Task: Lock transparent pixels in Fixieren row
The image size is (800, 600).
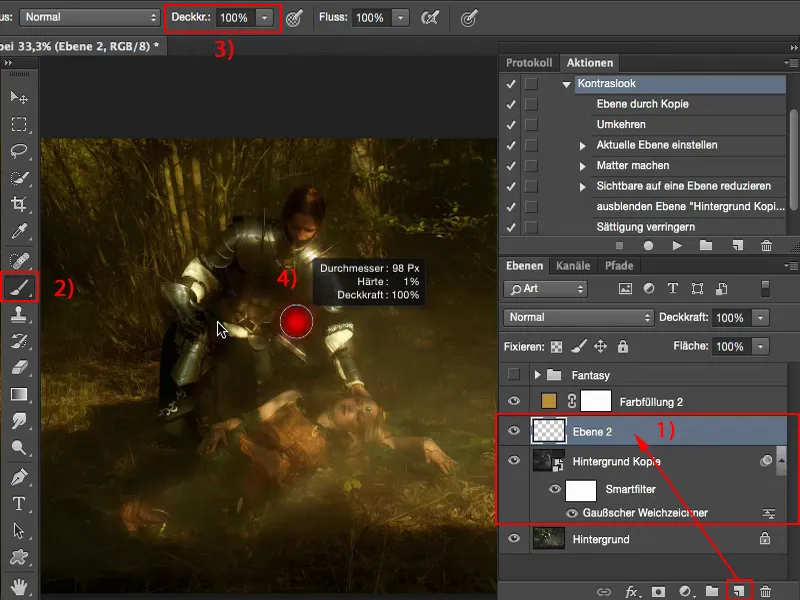Action: pos(557,347)
